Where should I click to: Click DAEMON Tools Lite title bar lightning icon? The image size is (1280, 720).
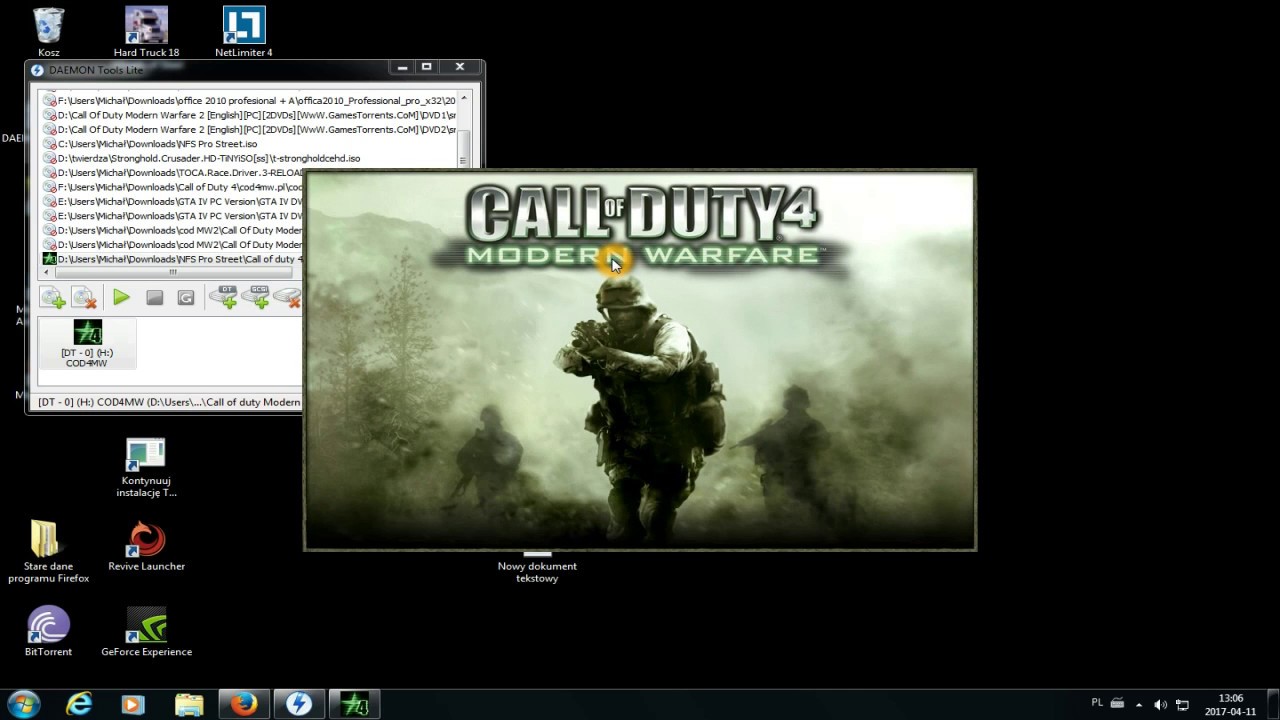click(37, 70)
